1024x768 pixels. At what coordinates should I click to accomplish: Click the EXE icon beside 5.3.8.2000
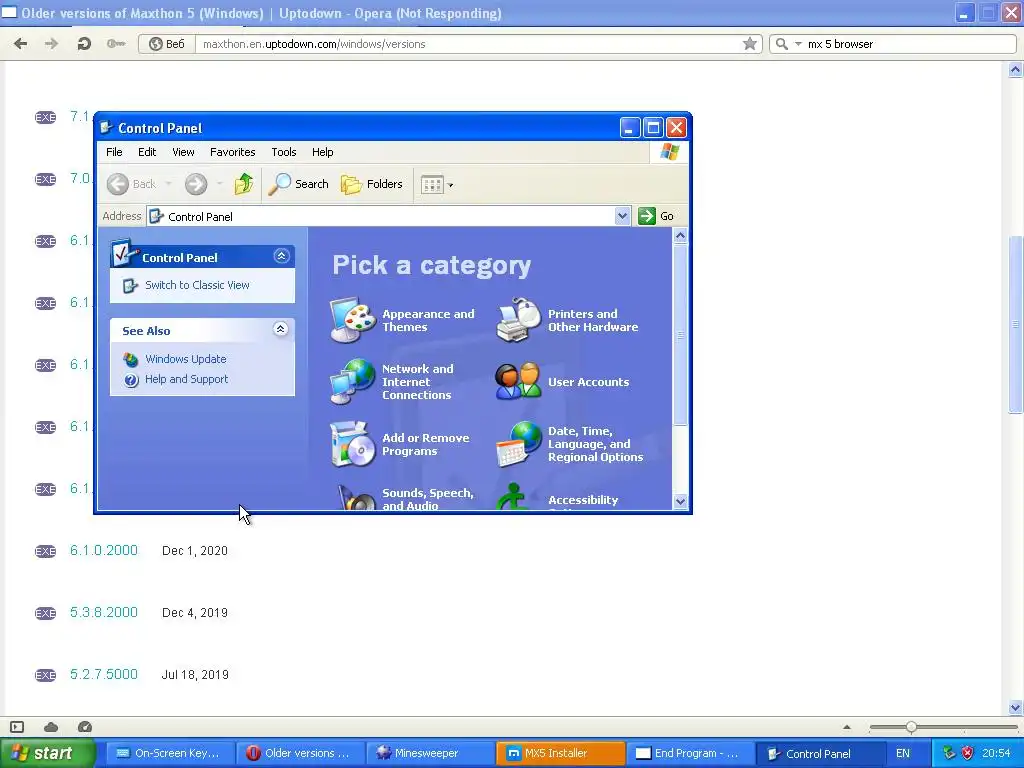(x=45, y=613)
